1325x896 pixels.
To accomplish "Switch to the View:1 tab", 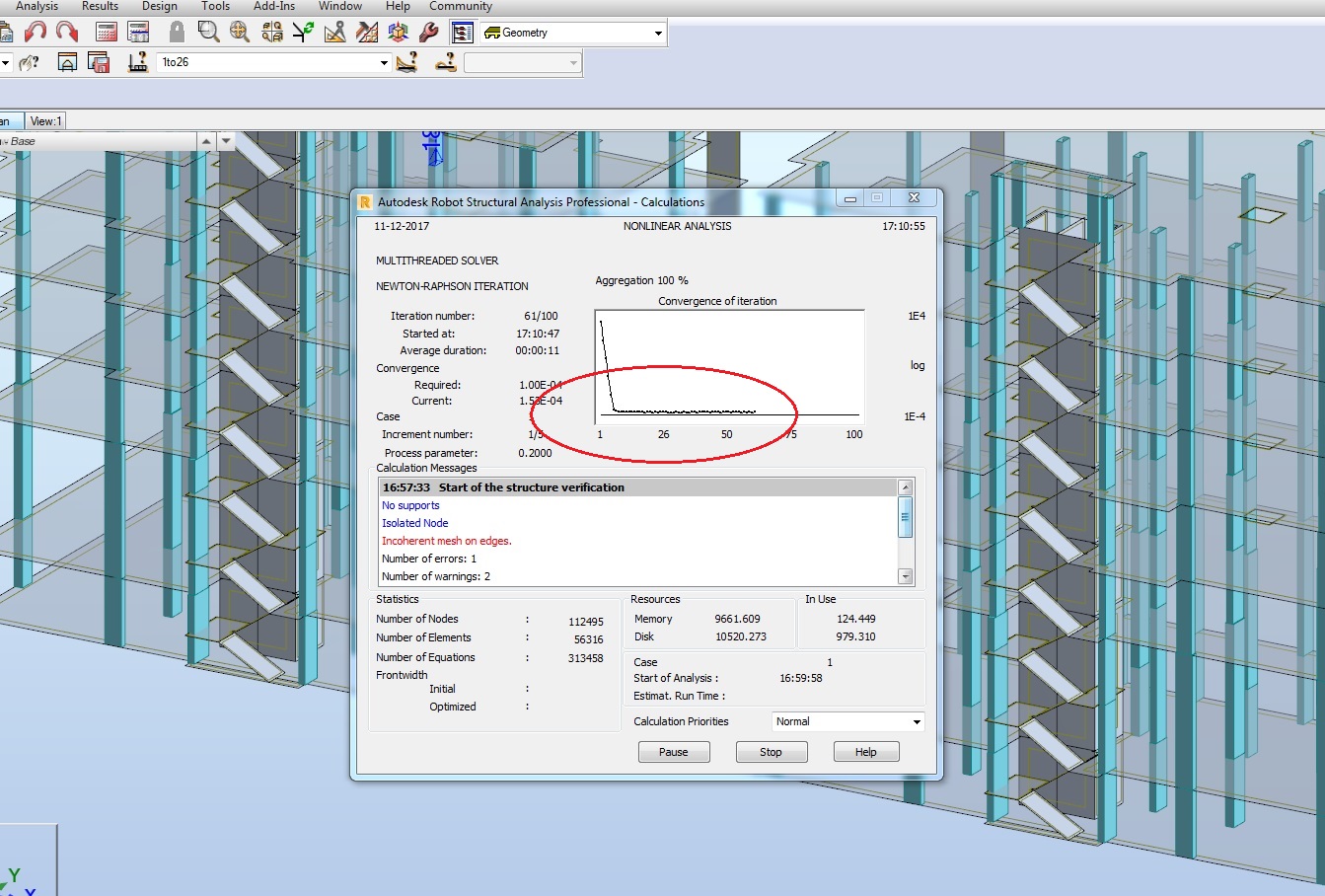I will [x=44, y=120].
